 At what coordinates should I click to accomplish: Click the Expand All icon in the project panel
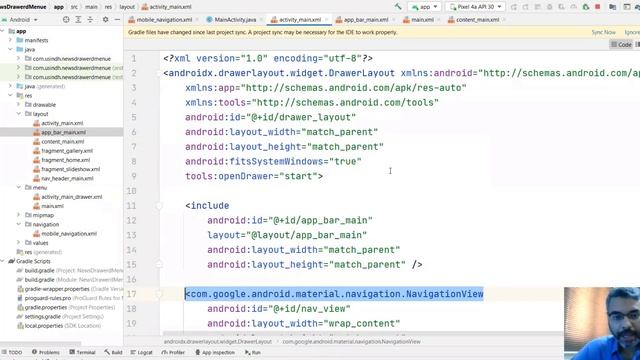[x=78, y=20]
